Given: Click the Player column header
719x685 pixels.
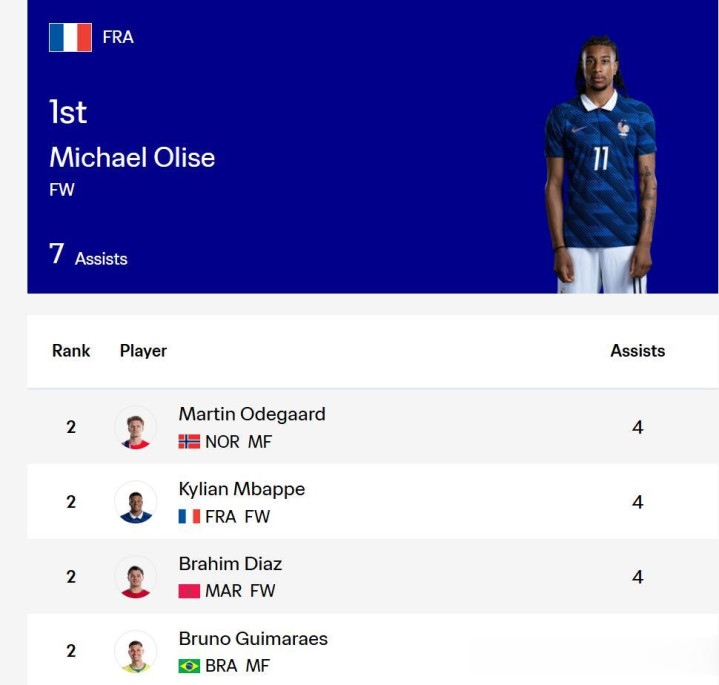Looking at the screenshot, I should (143, 351).
